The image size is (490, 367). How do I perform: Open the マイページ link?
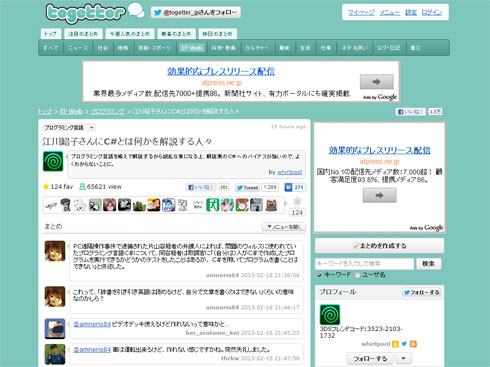pos(361,13)
